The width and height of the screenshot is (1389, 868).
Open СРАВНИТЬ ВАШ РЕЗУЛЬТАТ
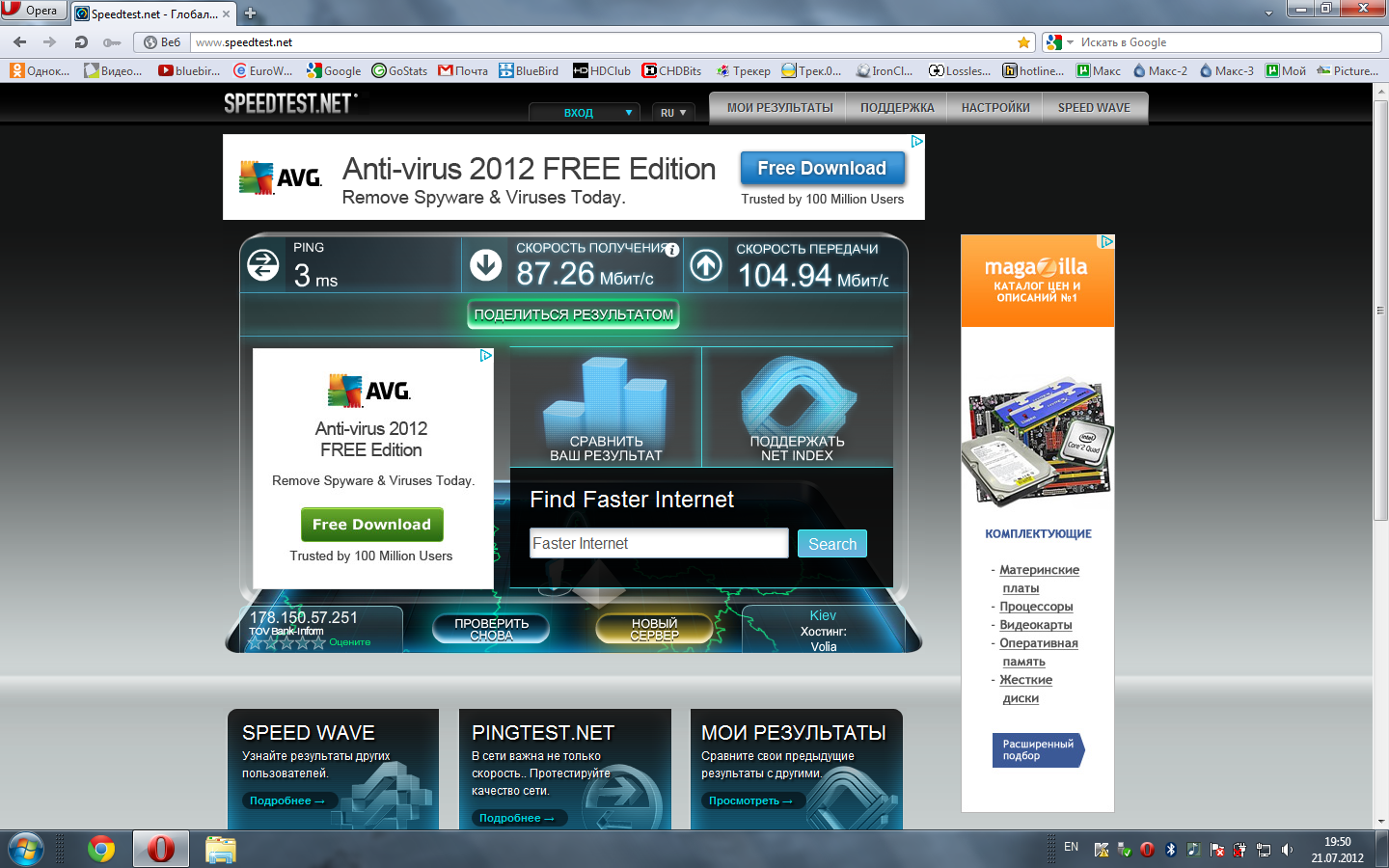click(x=606, y=407)
